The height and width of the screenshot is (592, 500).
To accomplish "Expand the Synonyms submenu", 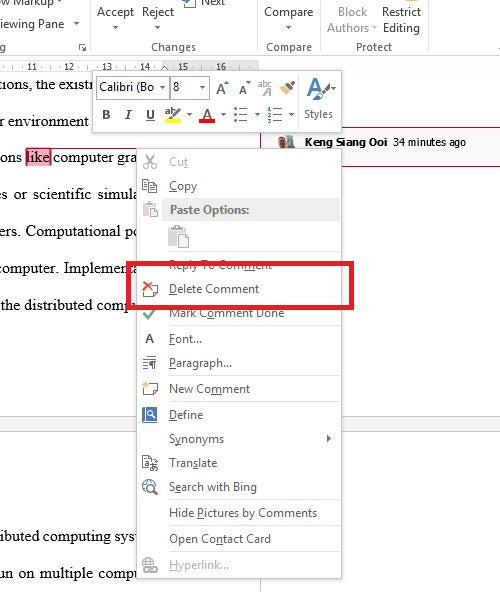I will tap(239, 439).
